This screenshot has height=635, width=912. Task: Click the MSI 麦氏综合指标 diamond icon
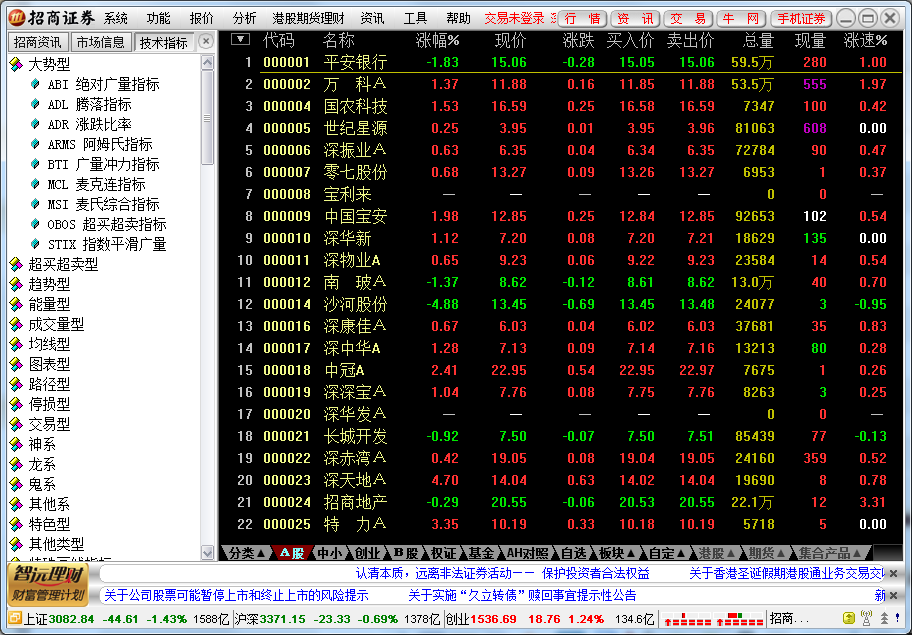[35, 204]
